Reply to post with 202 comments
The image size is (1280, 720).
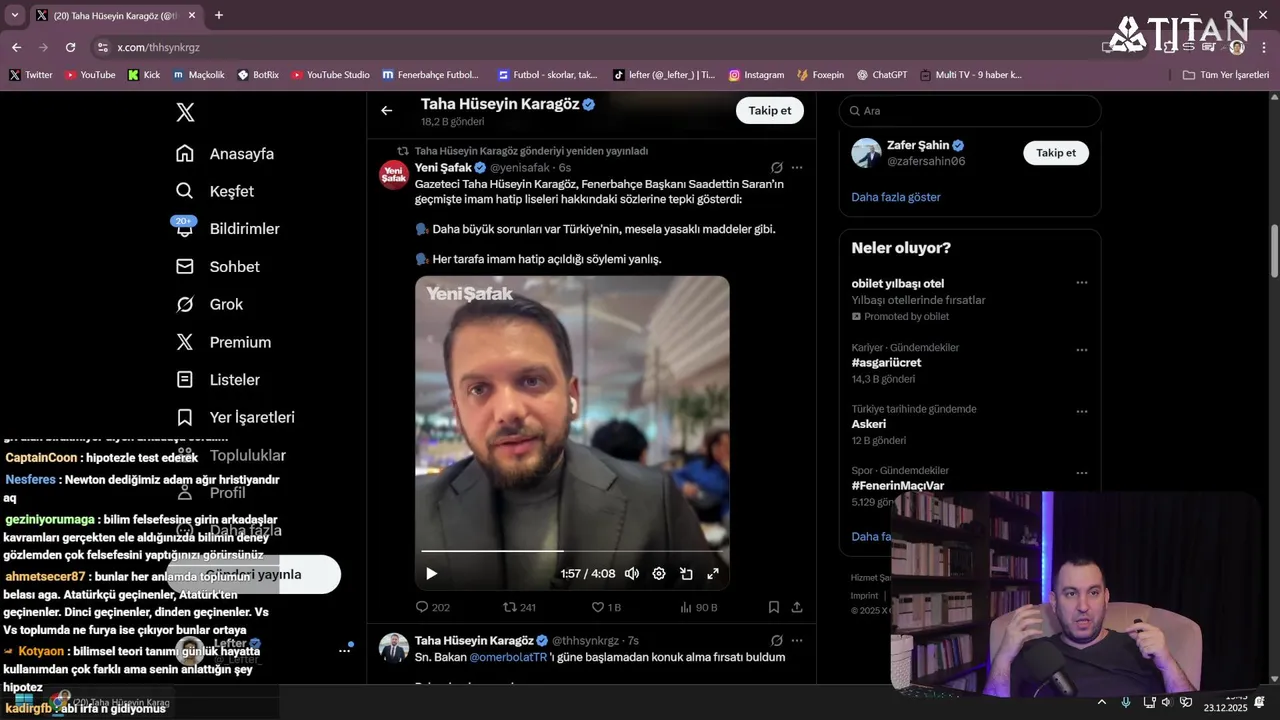[433, 607]
